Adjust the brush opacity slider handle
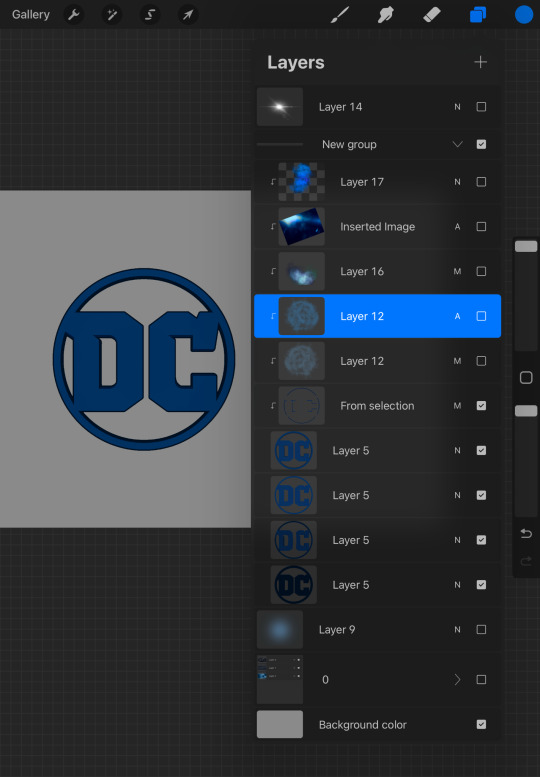Image resolution: width=540 pixels, height=777 pixels. 526,411
